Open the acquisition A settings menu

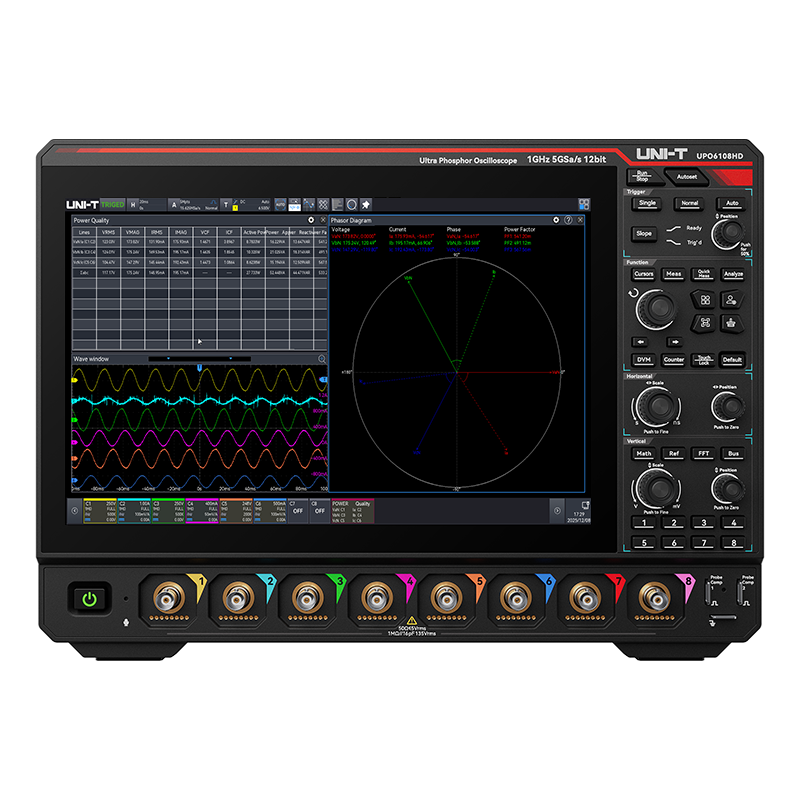[x=193, y=205]
